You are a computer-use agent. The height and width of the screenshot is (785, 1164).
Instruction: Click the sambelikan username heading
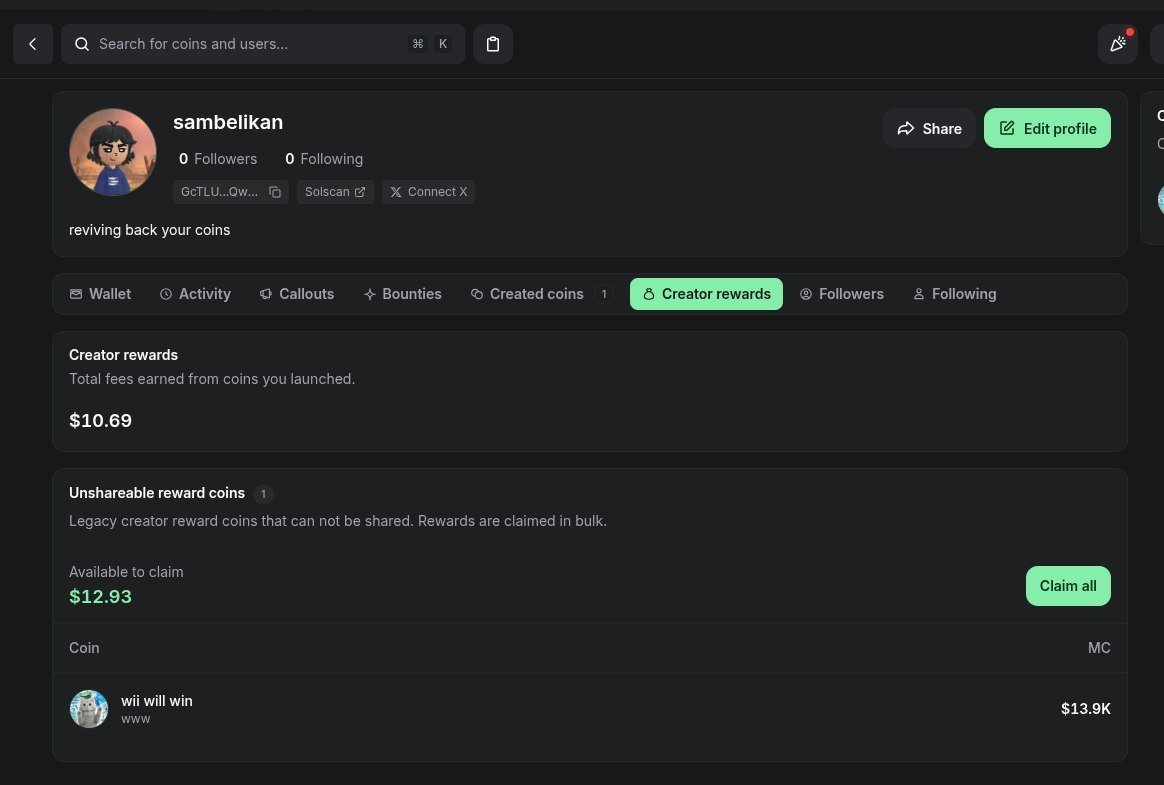pyautogui.click(x=228, y=122)
